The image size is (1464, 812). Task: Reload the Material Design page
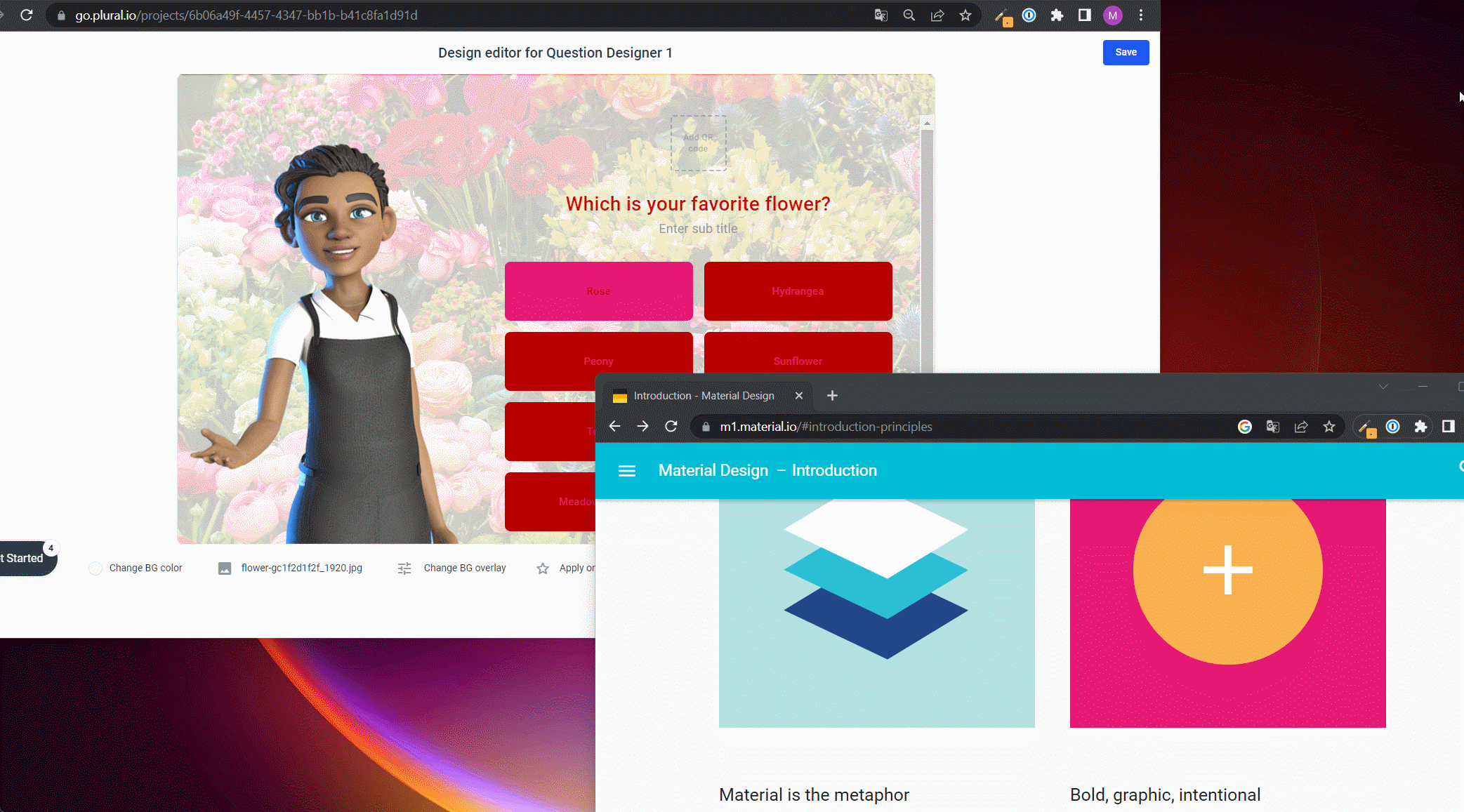pyautogui.click(x=671, y=427)
